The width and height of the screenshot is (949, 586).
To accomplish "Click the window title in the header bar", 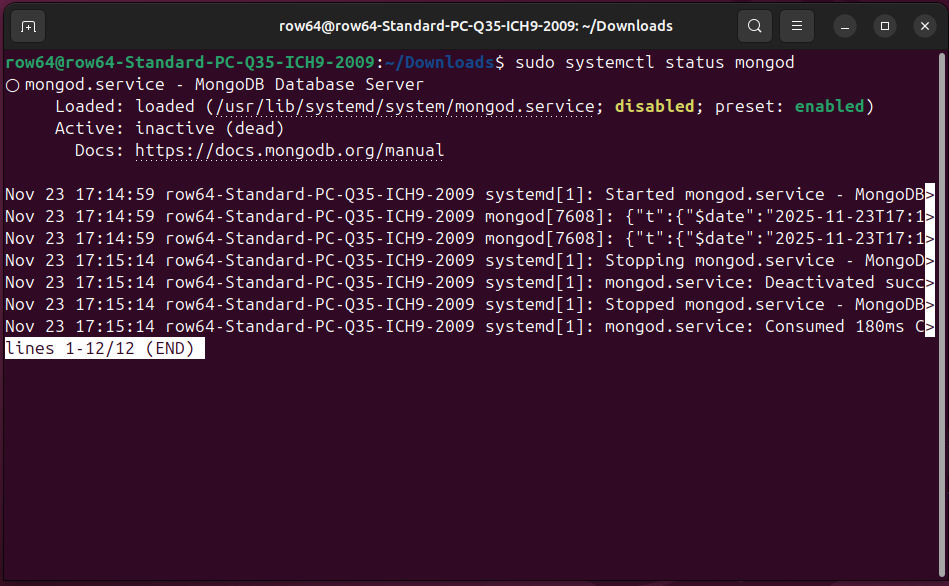I will click(x=475, y=26).
